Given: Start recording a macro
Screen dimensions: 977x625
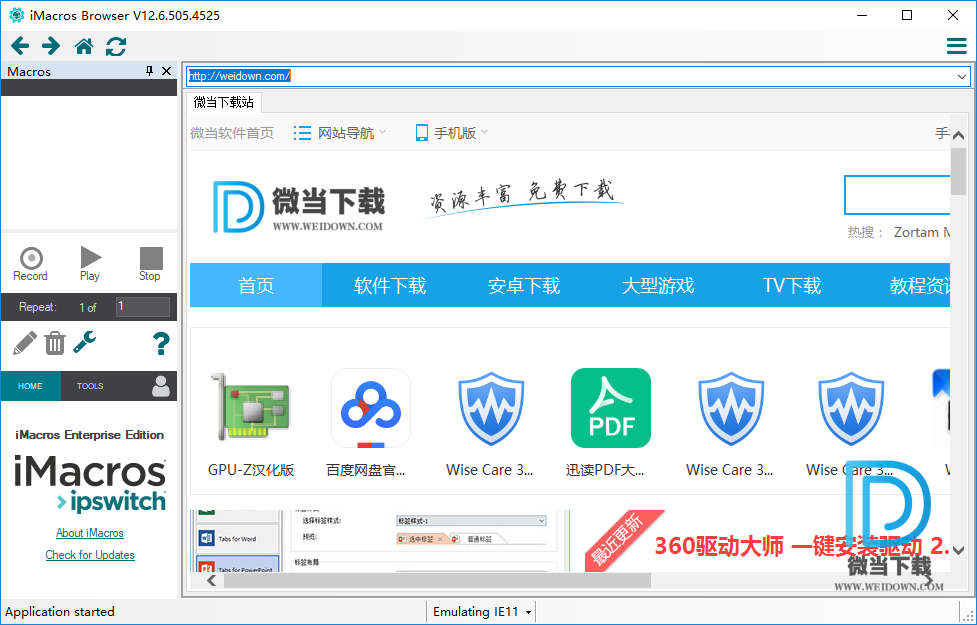Looking at the screenshot, I should pos(31,264).
